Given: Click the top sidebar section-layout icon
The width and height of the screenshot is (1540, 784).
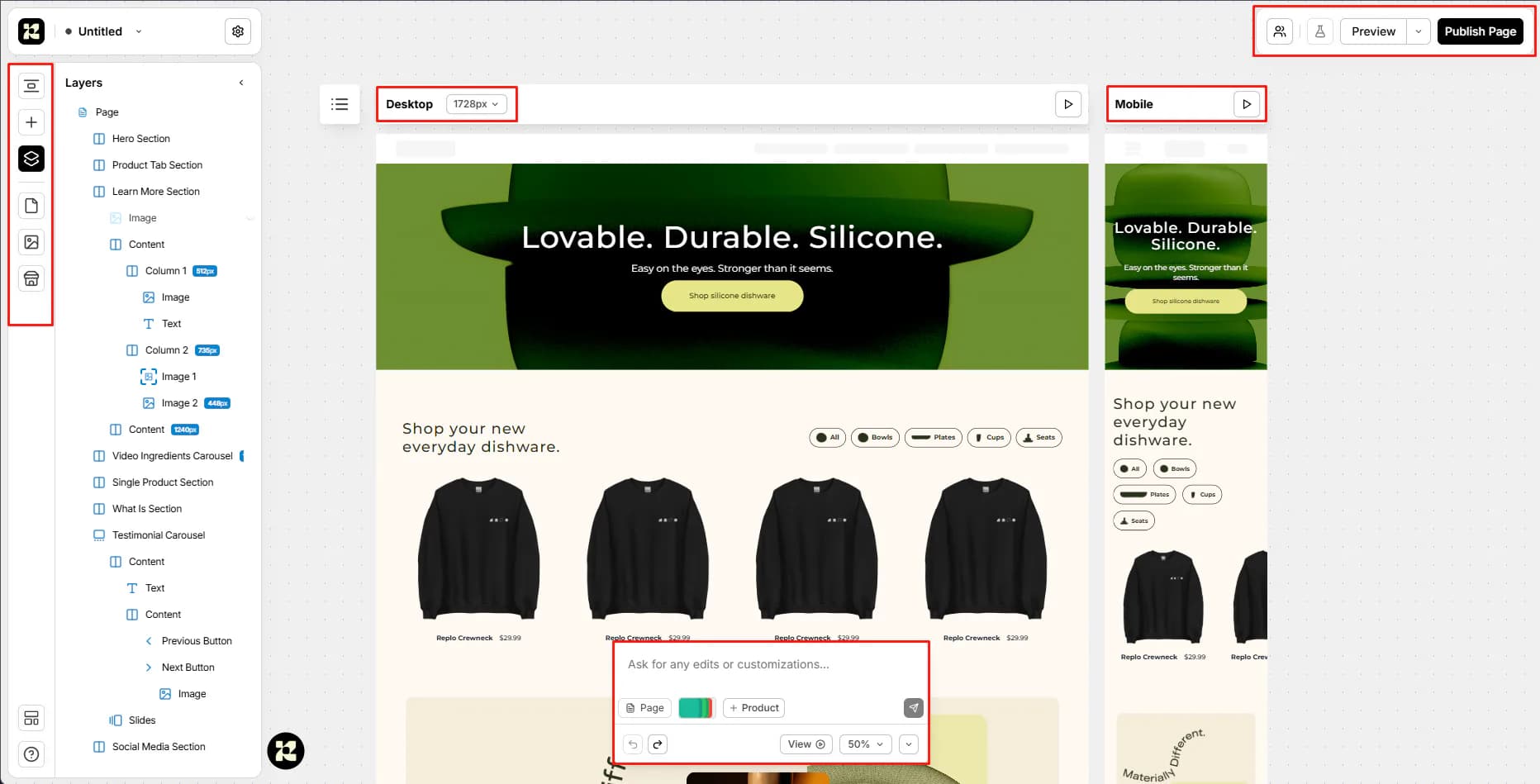Looking at the screenshot, I should coord(31,86).
